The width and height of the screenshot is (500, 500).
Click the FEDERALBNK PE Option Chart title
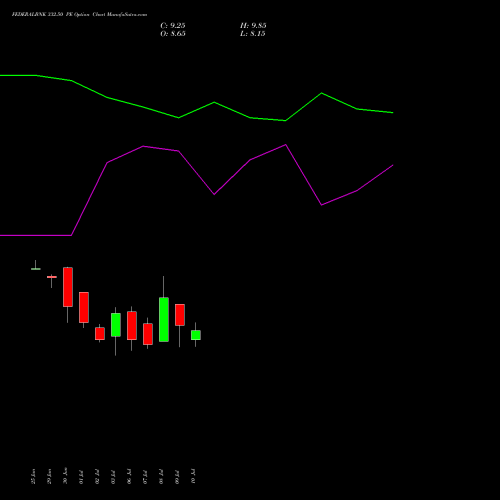click(79, 15)
